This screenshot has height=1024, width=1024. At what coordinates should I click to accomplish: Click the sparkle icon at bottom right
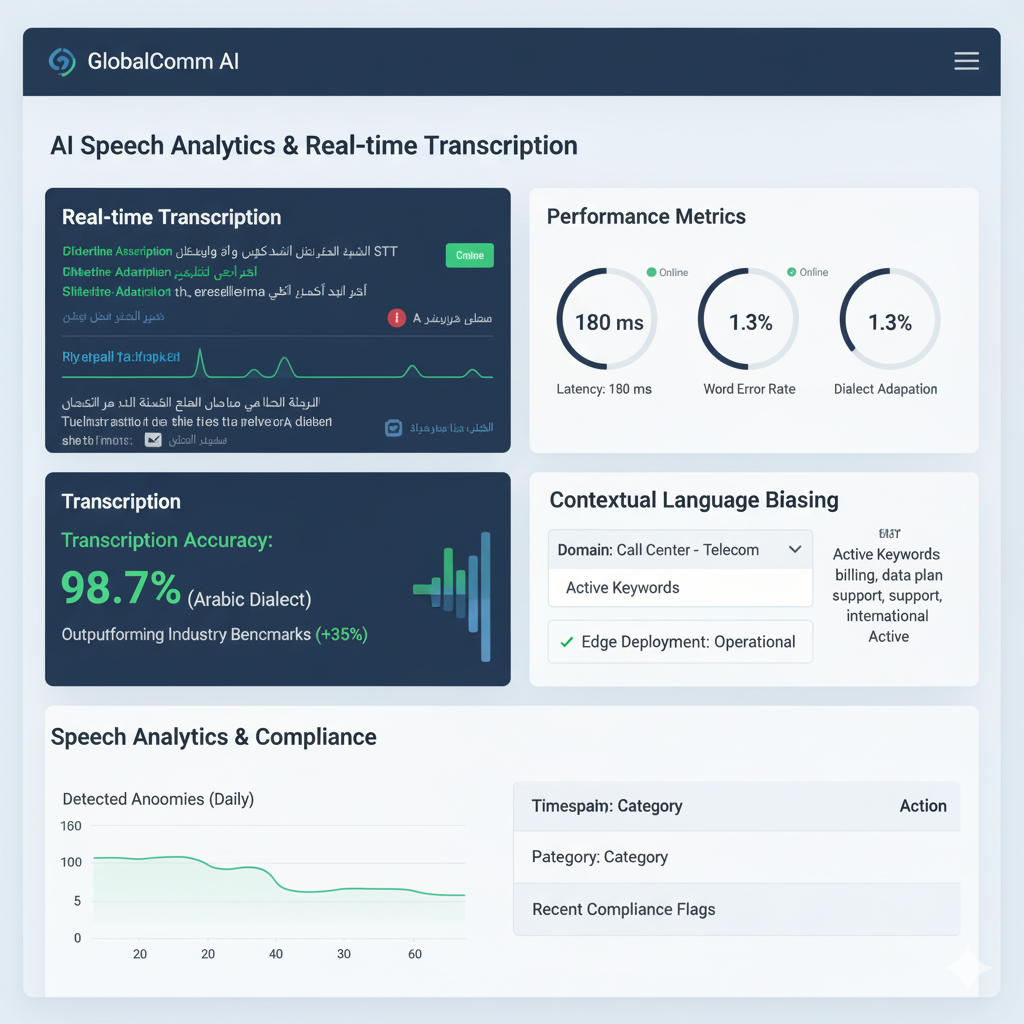tap(969, 968)
